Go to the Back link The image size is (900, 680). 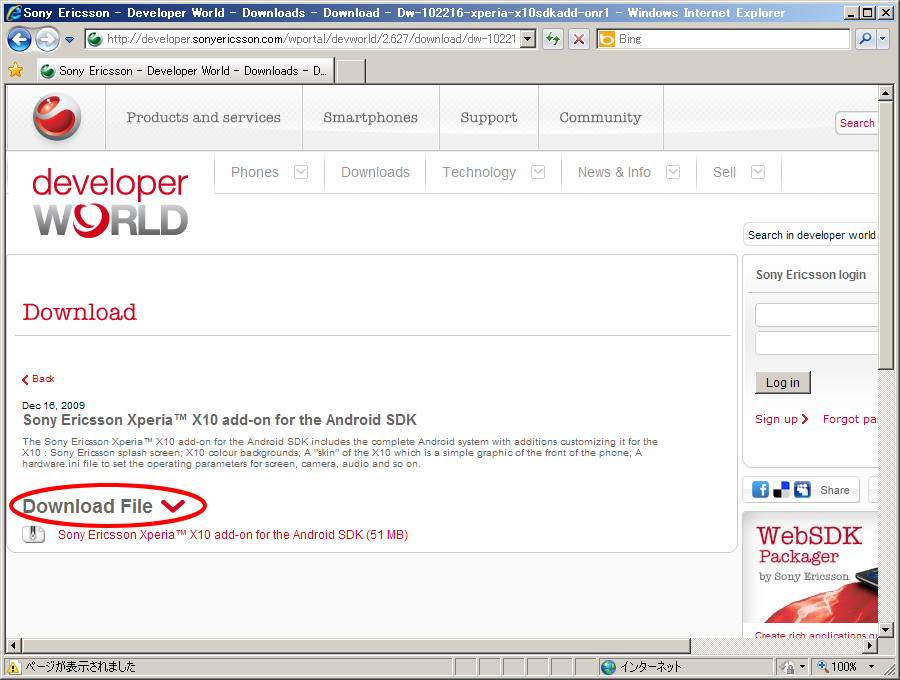(x=38, y=379)
